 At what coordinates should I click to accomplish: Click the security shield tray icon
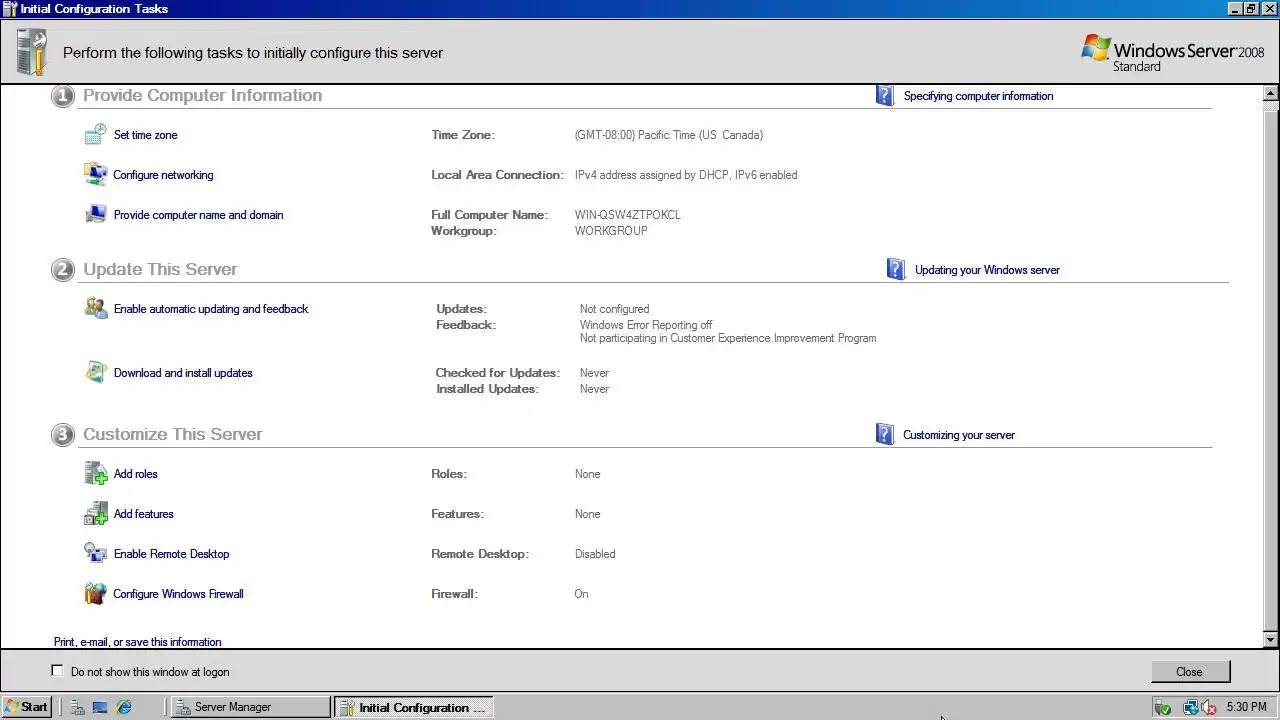[1163, 707]
